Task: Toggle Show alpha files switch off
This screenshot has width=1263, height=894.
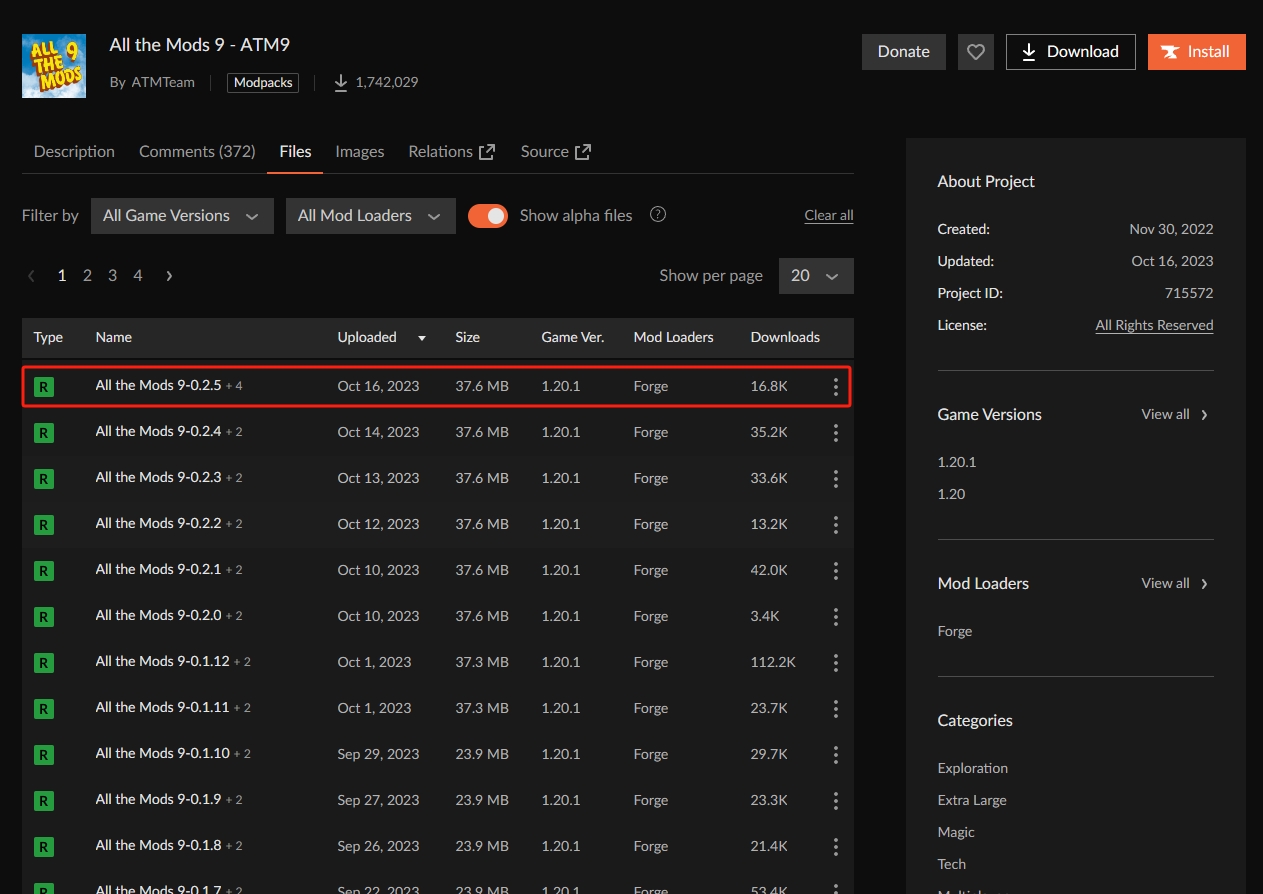Action: click(x=488, y=216)
